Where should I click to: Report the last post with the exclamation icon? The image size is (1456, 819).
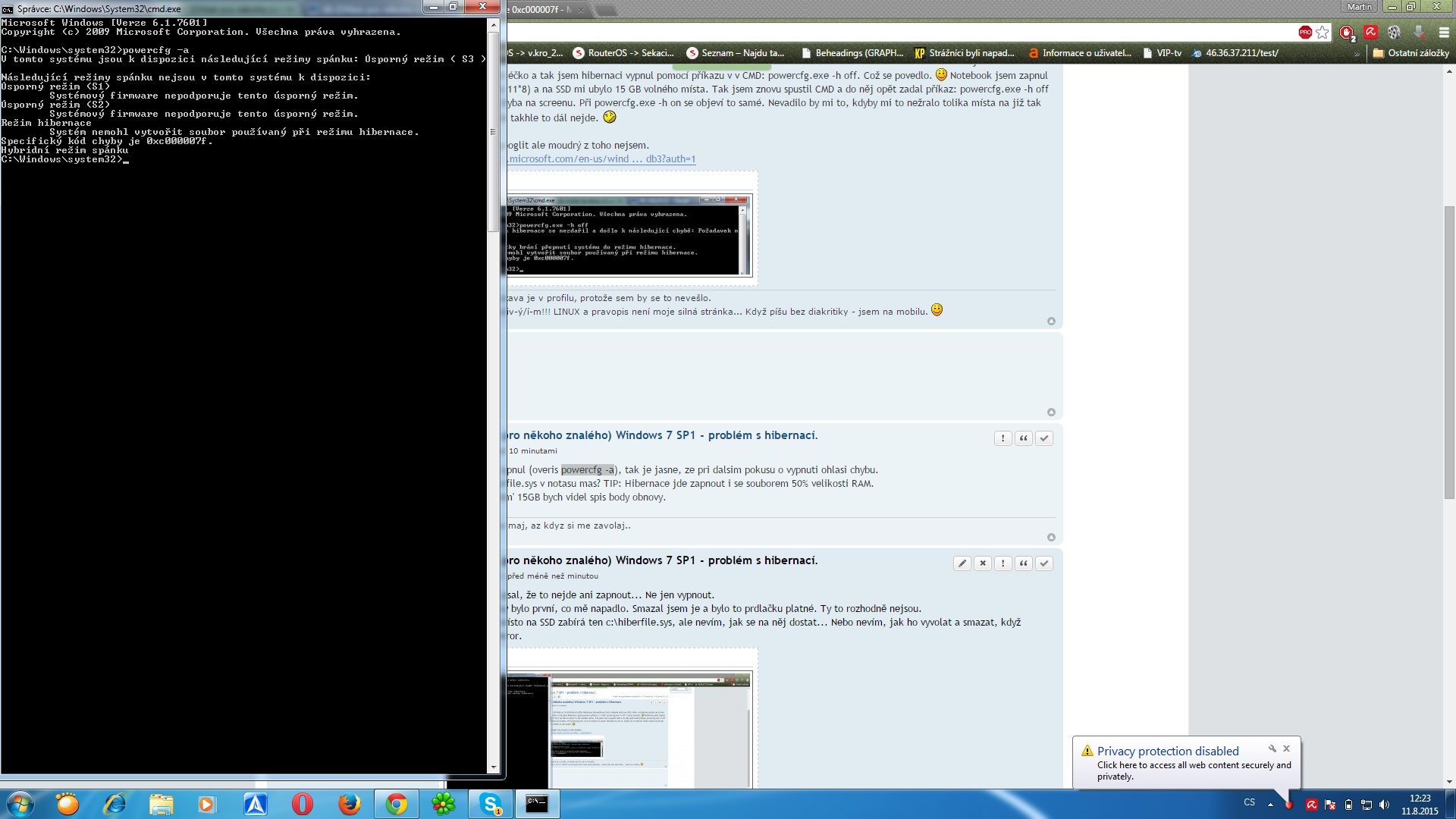point(1003,563)
